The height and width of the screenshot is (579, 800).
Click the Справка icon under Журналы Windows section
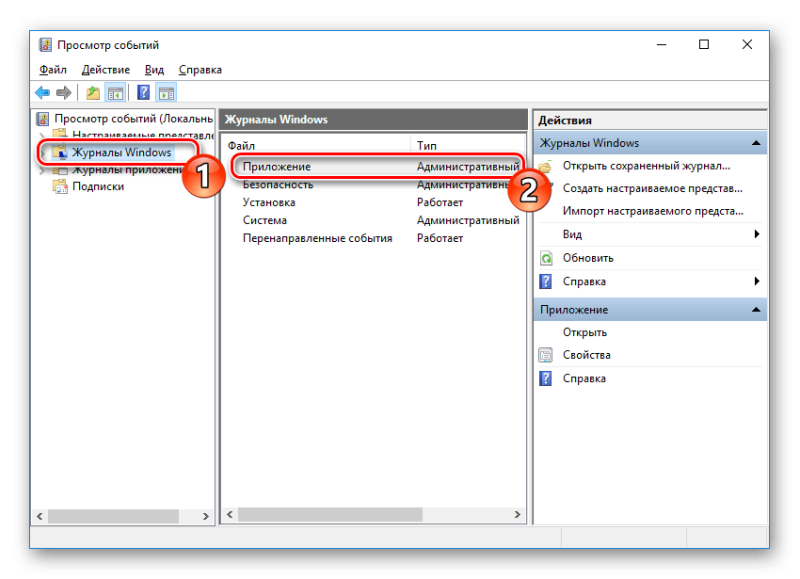(x=546, y=282)
